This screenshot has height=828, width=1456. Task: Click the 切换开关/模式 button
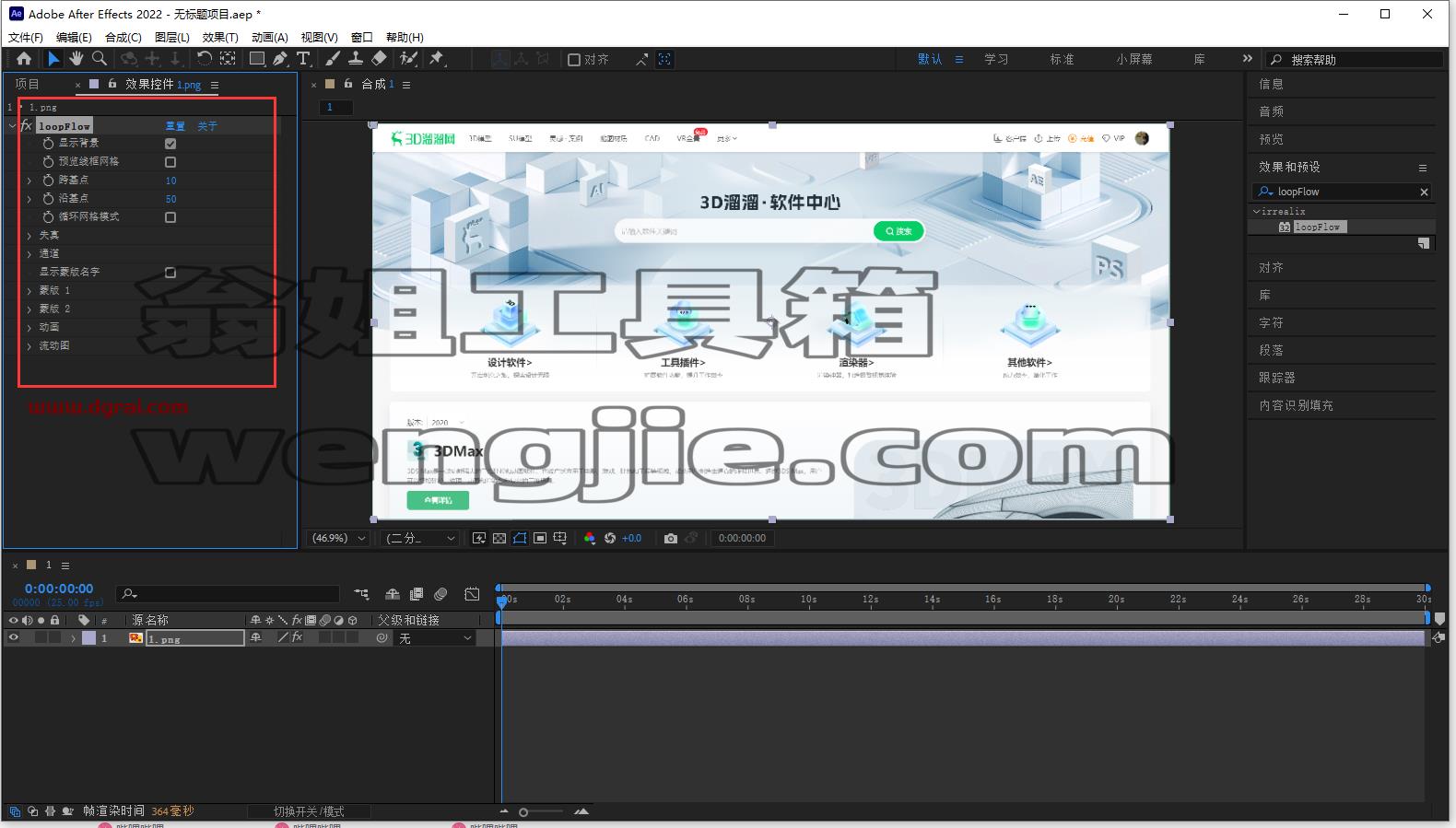click(309, 811)
